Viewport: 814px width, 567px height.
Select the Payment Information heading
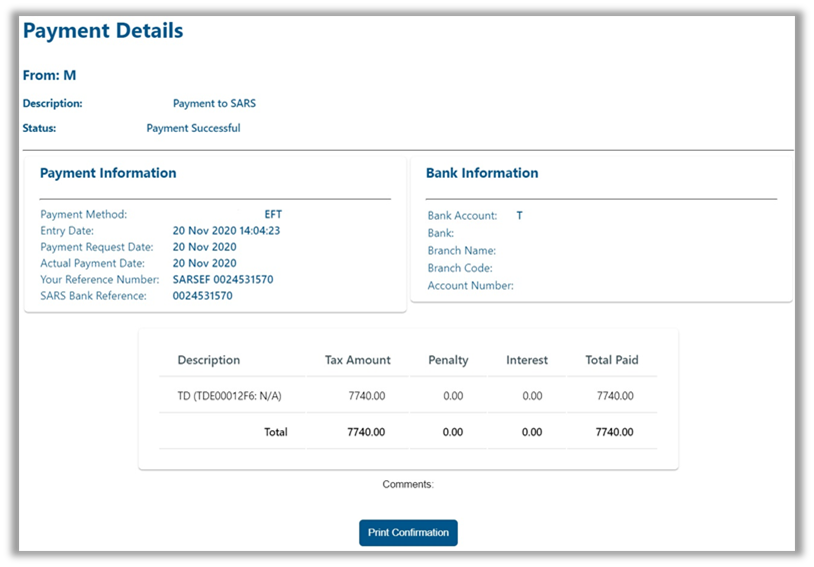tap(108, 173)
